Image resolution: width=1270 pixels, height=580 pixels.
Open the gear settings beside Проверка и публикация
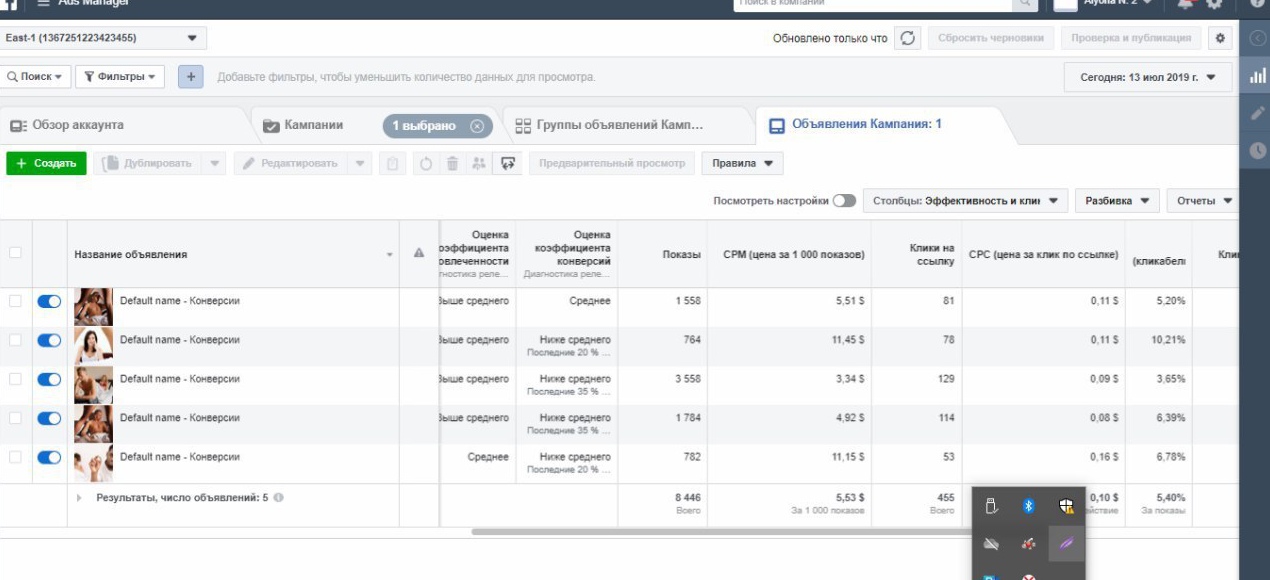1219,38
